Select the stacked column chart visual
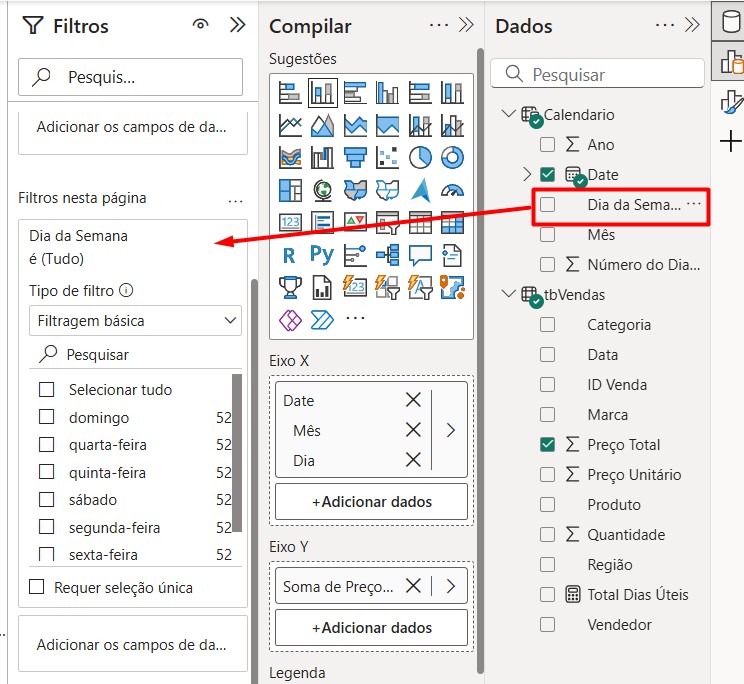744x684 pixels. click(x=323, y=92)
